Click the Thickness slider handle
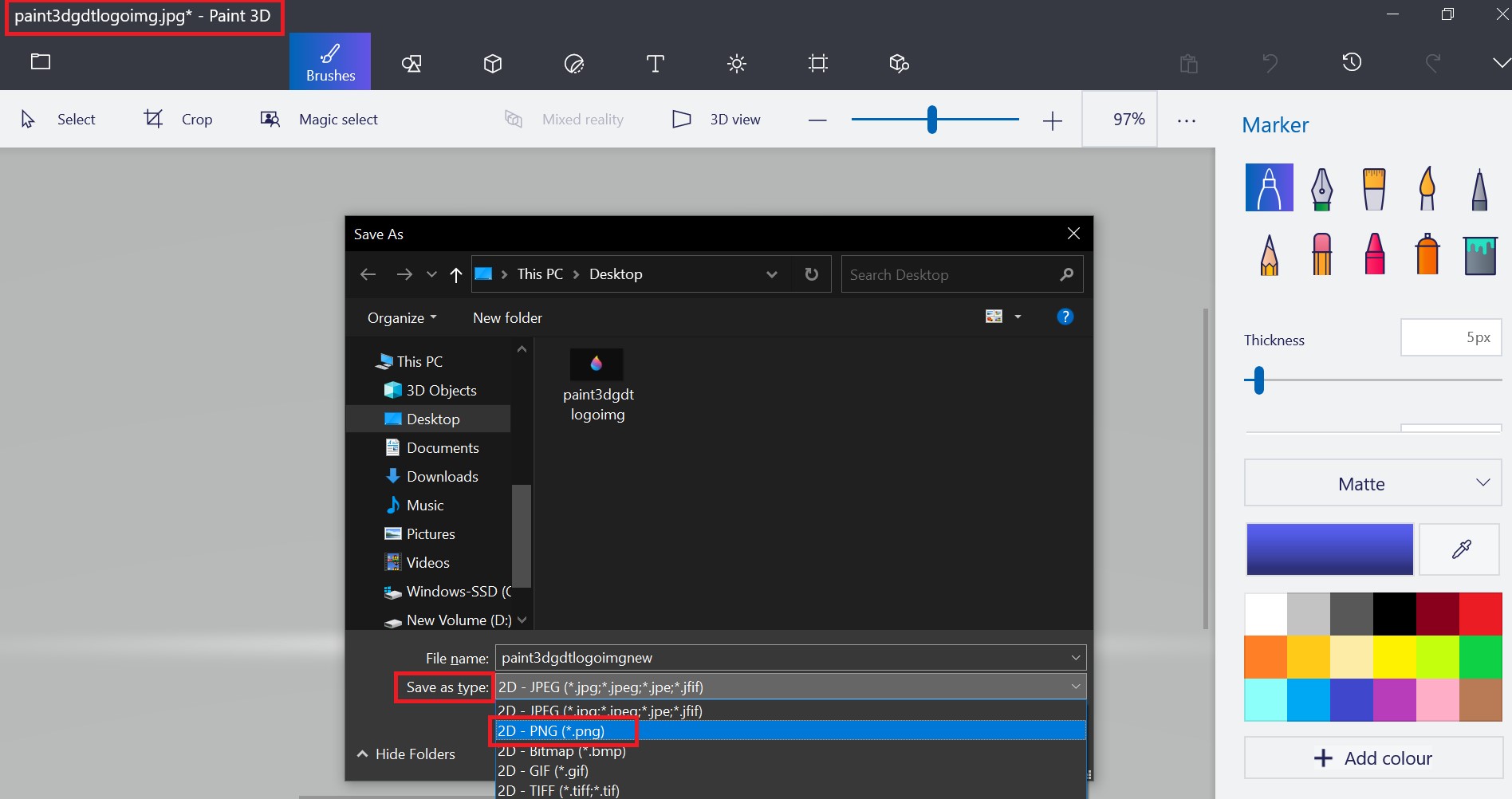This screenshot has height=799, width=1512. click(x=1258, y=380)
